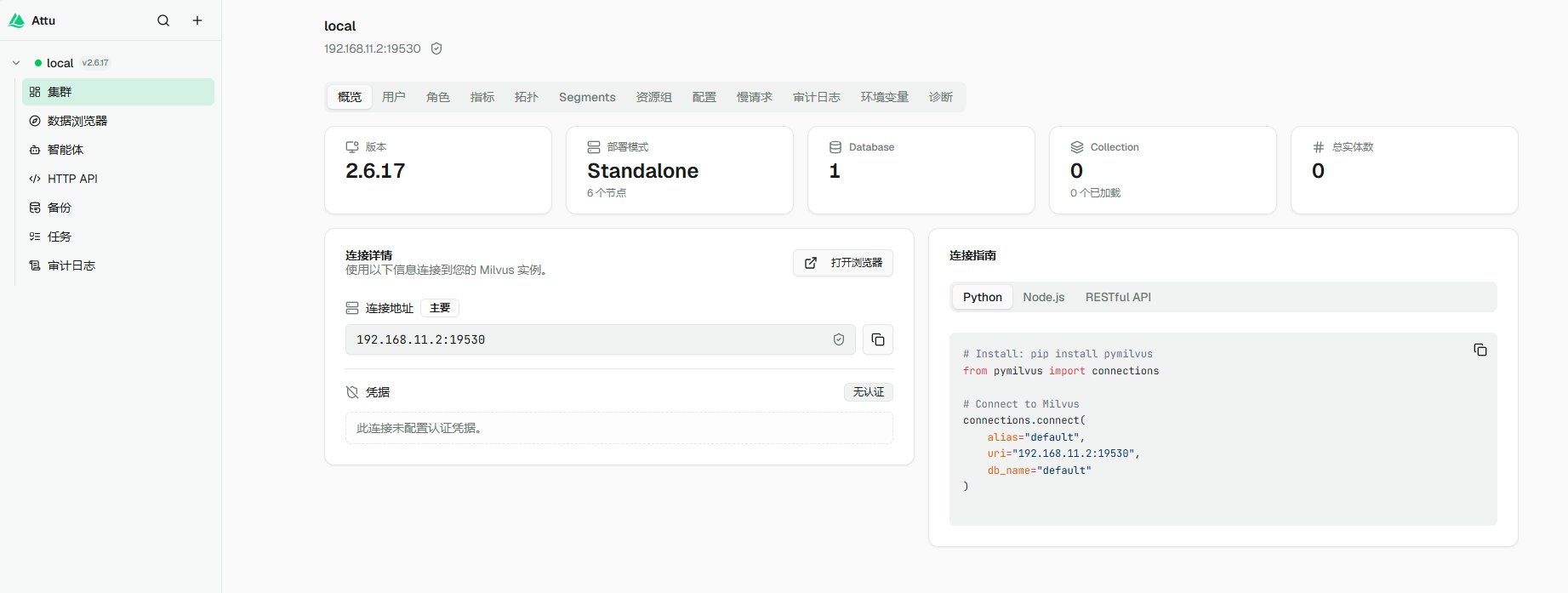Open 任务 in the sidebar

[x=118, y=237]
